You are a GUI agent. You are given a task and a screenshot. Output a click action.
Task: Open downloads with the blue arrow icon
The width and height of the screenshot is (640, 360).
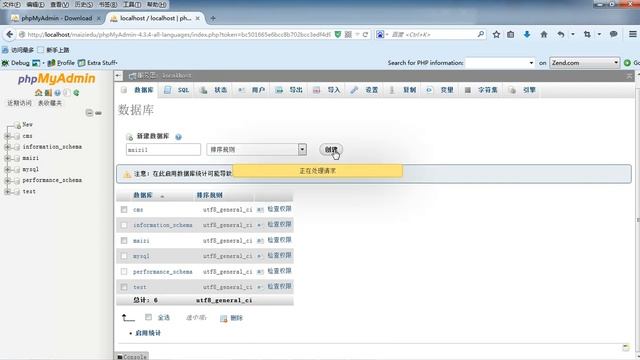(x=527, y=34)
